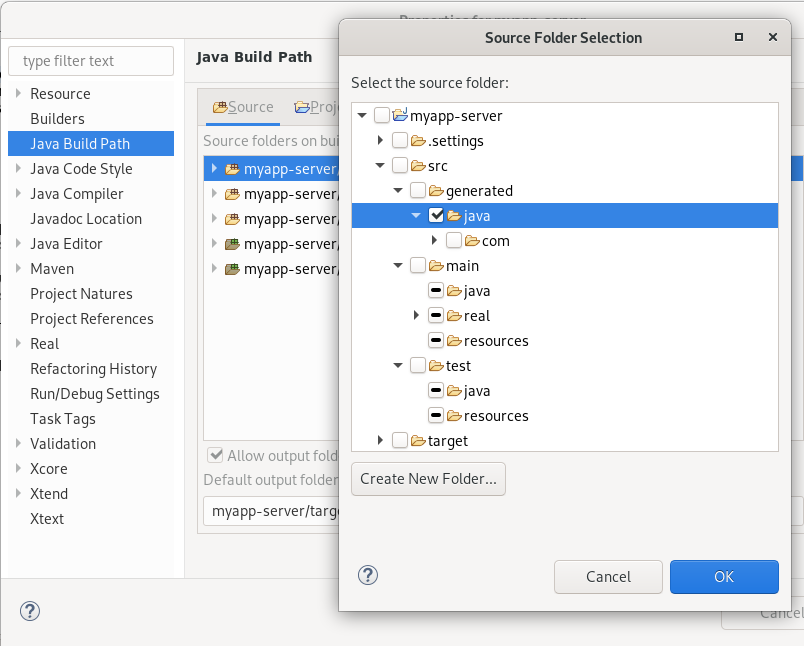Cancel the Source Folder Selection dialog
Viewport: 804px width, 646px height.
[608, 577]
